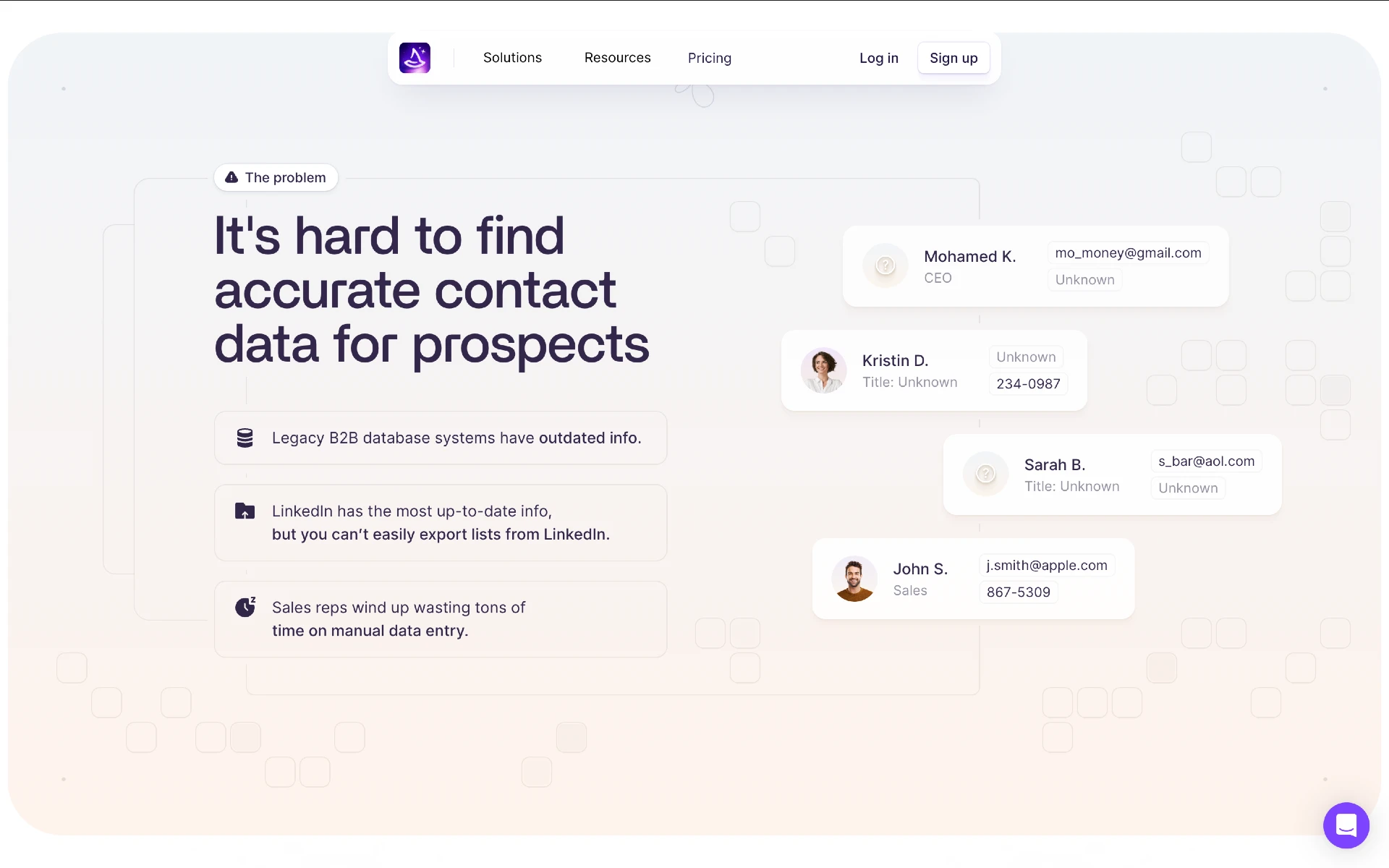The width and height of the screenshot is (1389, 868).
Task: Click the app logo icon in navbar
Action: pos(414,57)
